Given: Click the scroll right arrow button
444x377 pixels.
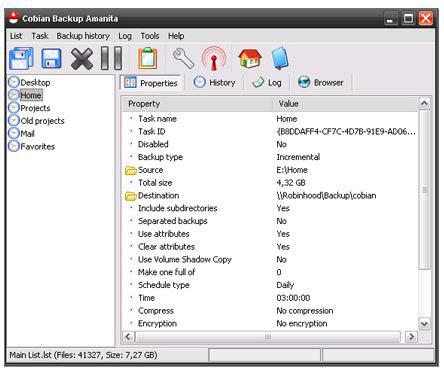Looking at the screenshot, I should coord(412,337).
